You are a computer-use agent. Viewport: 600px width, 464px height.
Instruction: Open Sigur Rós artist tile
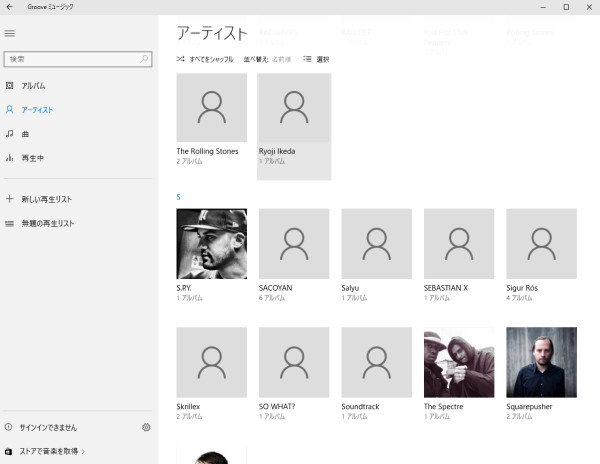(x=541, y=244)
